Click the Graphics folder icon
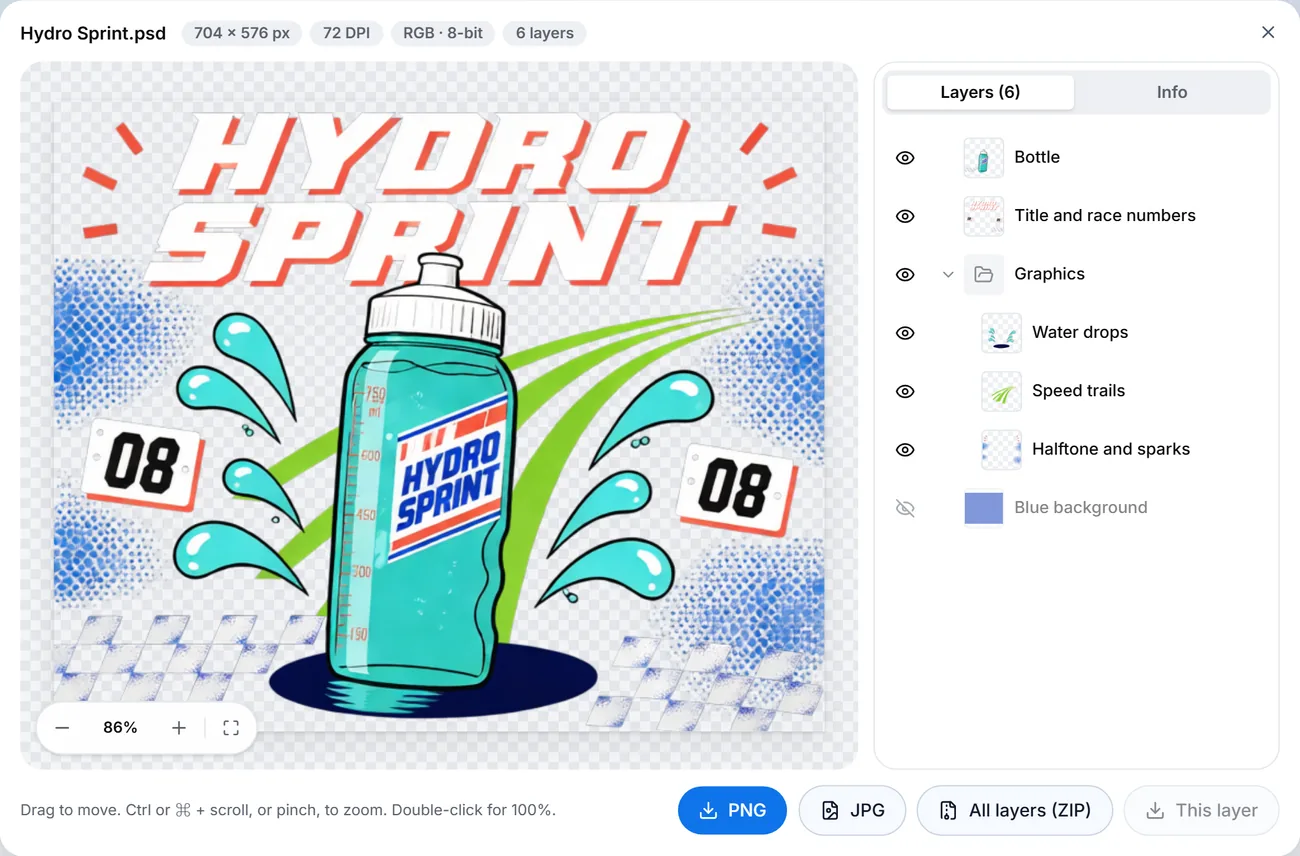This screenshot has width=1300, height=856. pos(984,274)
